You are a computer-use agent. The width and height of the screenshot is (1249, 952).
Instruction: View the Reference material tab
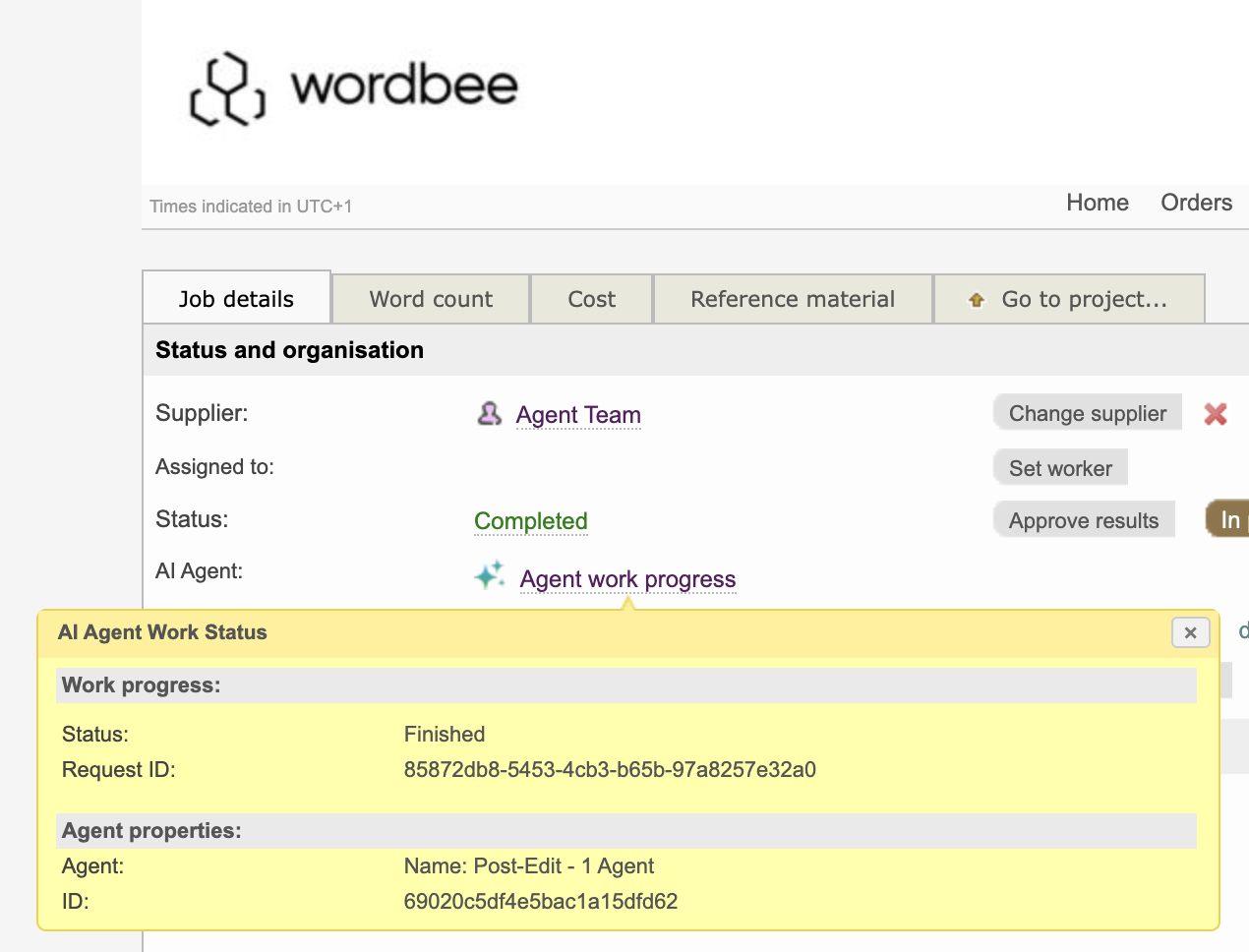792,299
